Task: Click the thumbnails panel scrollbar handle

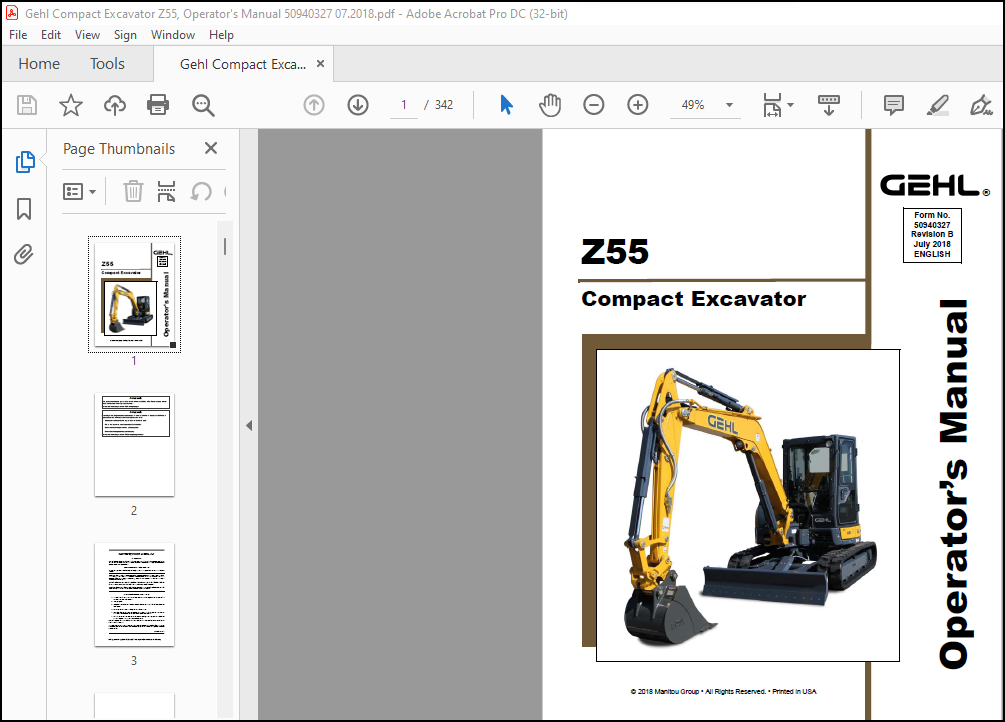Action: click(225, 246)
